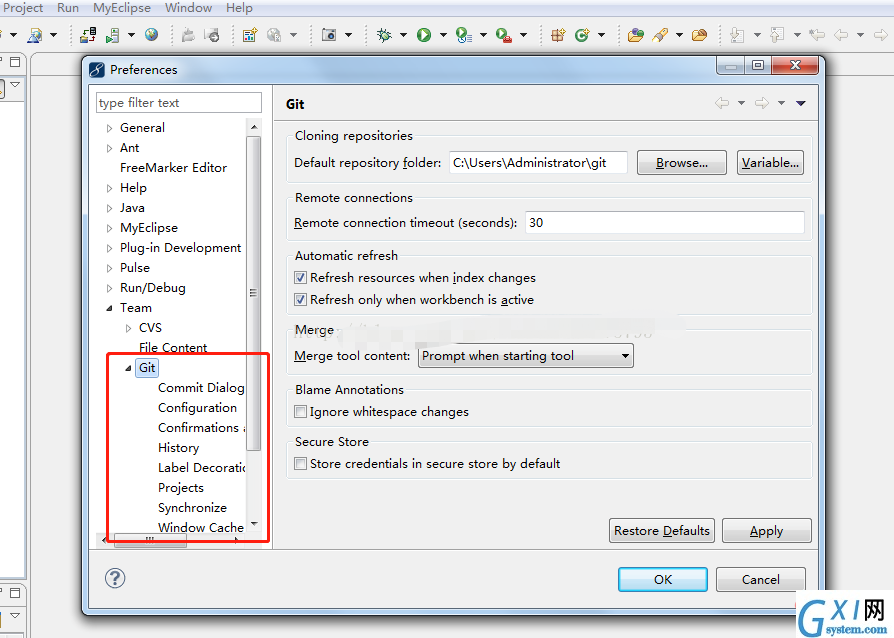This screenshot has height=638, width=894.
Task: Click the server deploy icon in toolbar
Action: 88,35
